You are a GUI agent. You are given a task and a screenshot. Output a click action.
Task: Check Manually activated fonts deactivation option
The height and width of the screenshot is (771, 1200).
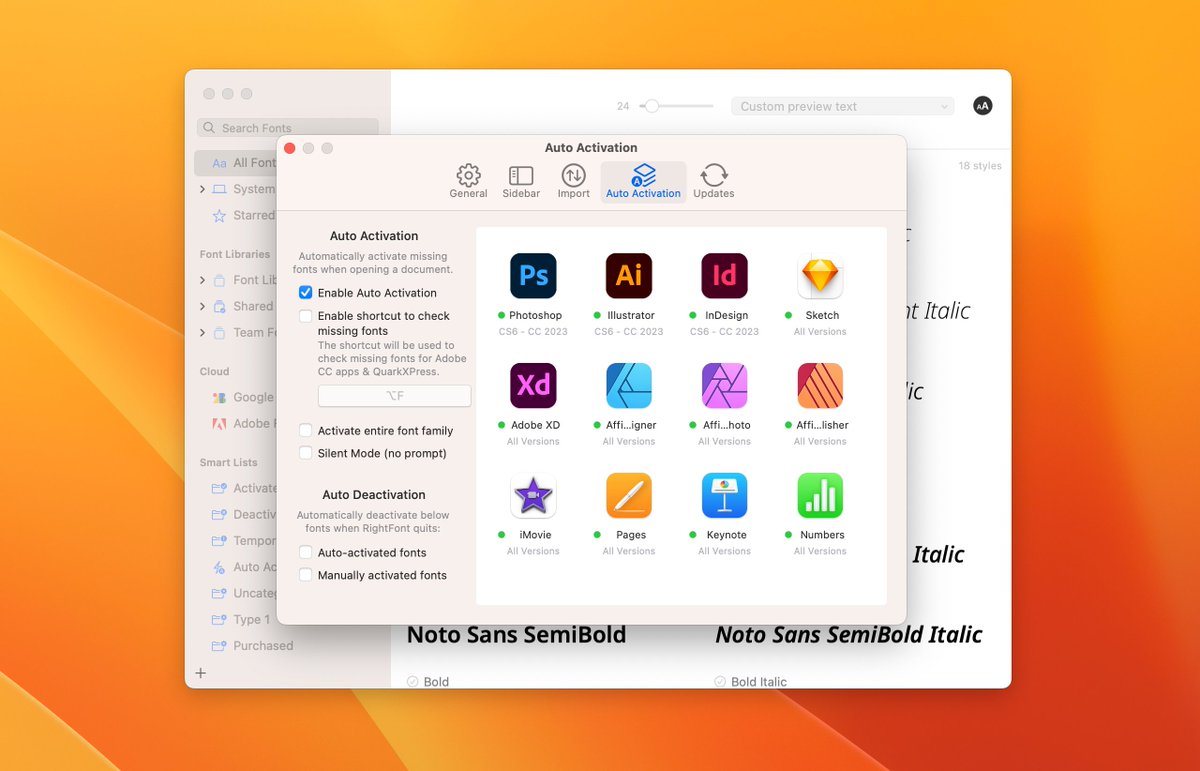(306, 575)
